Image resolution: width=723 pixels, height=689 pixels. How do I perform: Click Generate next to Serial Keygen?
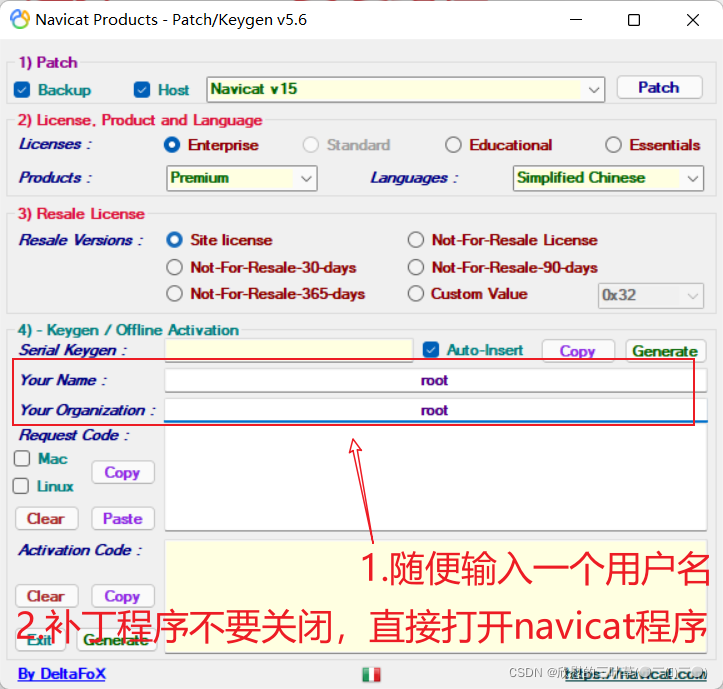[665, 351]
